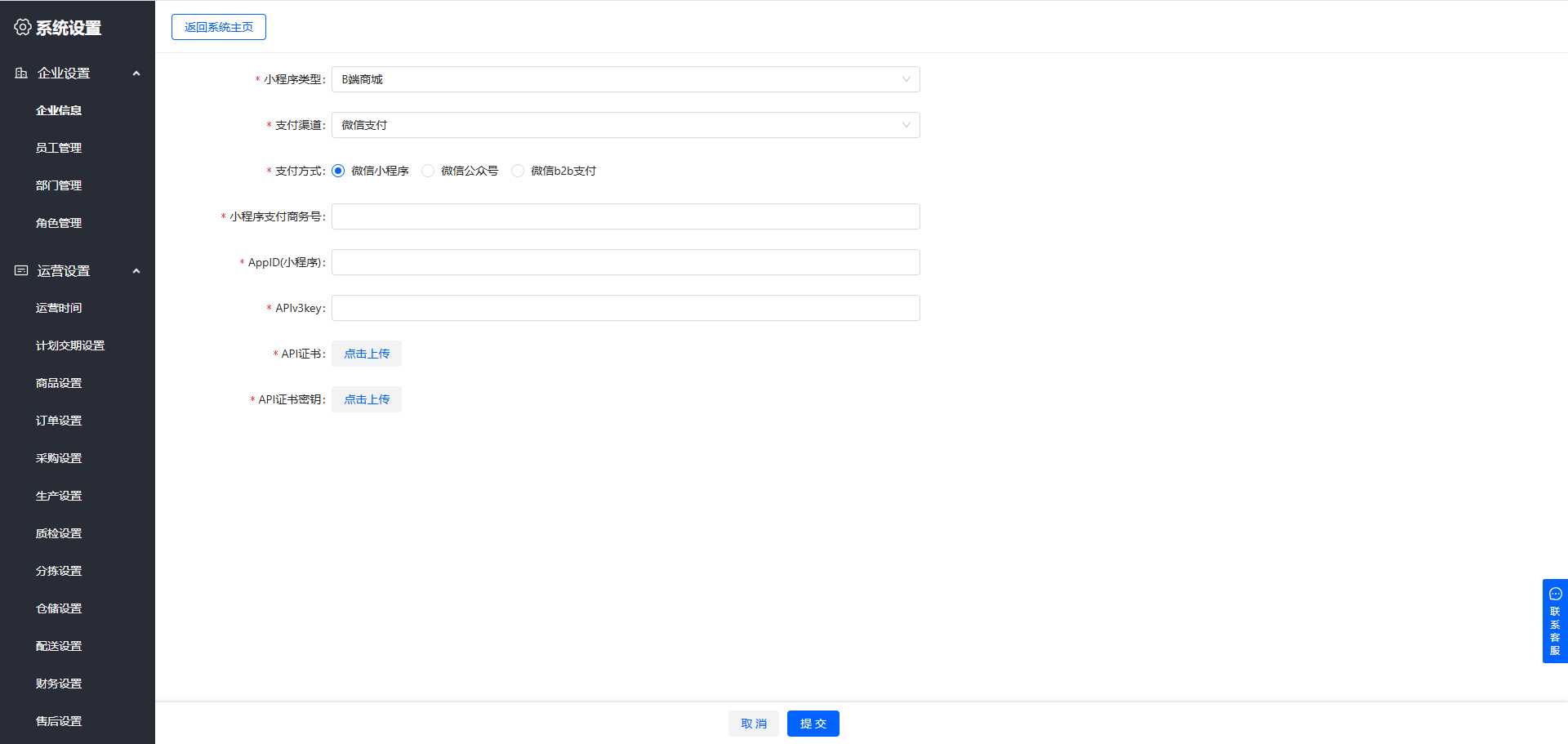Focus the AppID(小程序) input field

pos(626,262)
